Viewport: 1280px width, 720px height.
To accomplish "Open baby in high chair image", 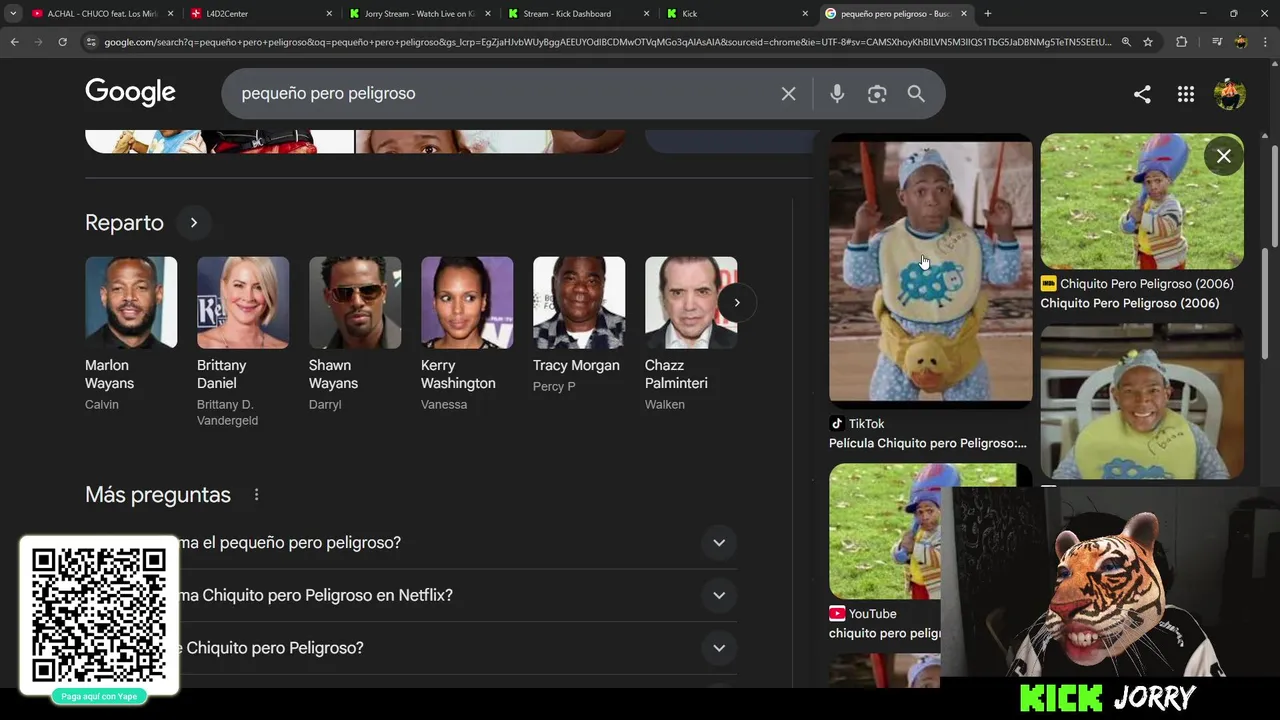I will (x=1142, y=402).
